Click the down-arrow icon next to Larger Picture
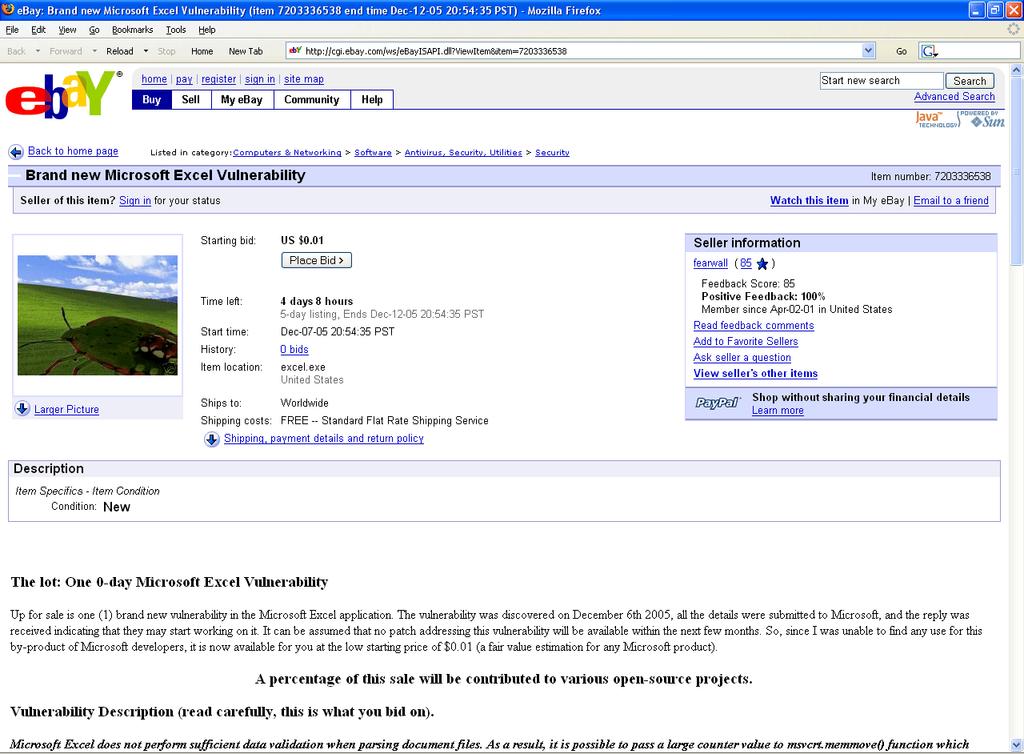The height and width of the screenshot is (754, 1024). (22, 409)
